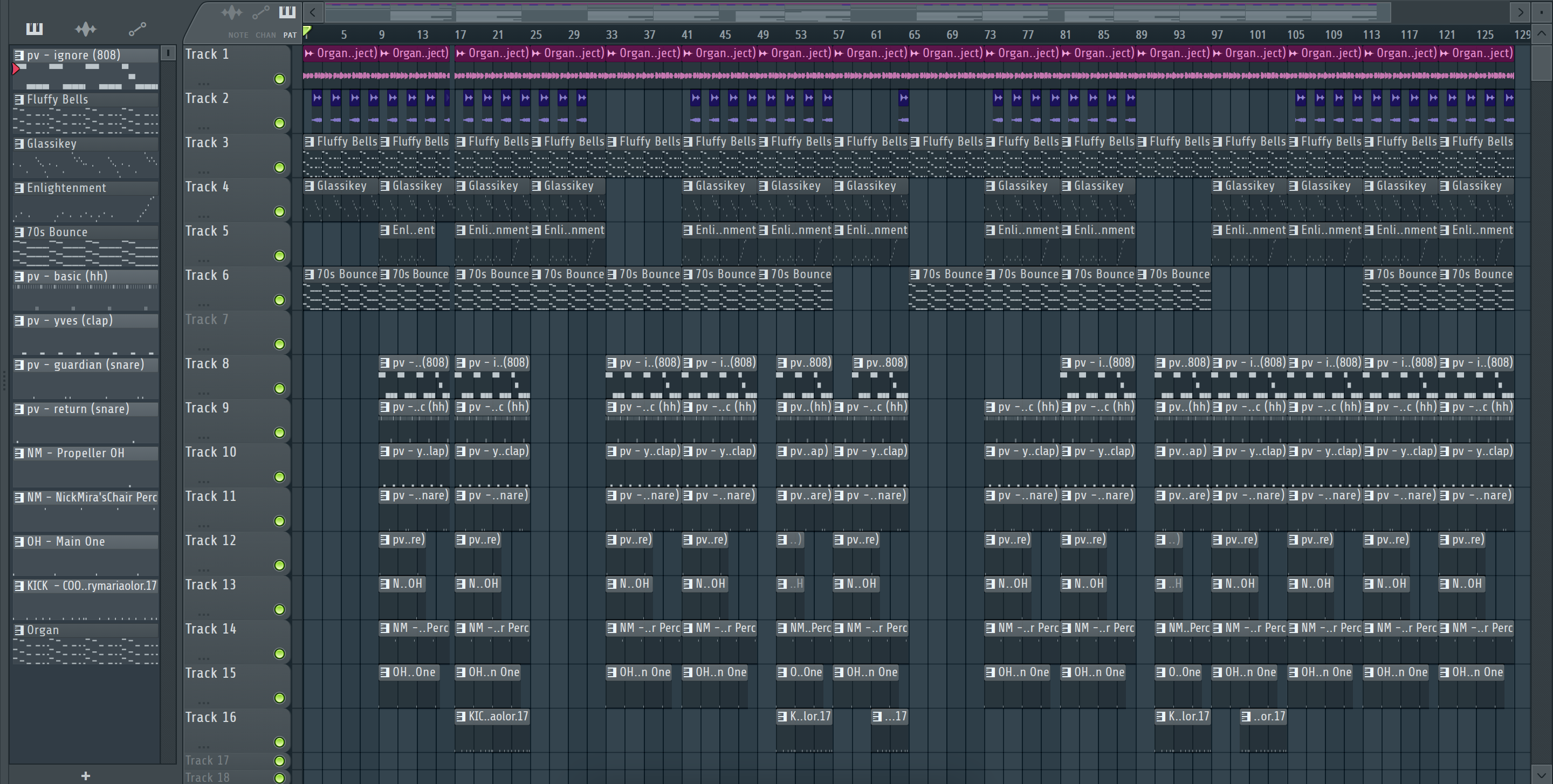Show patterns in the picker panel
Screen dimensions: 1553x784
click(35, 29)
